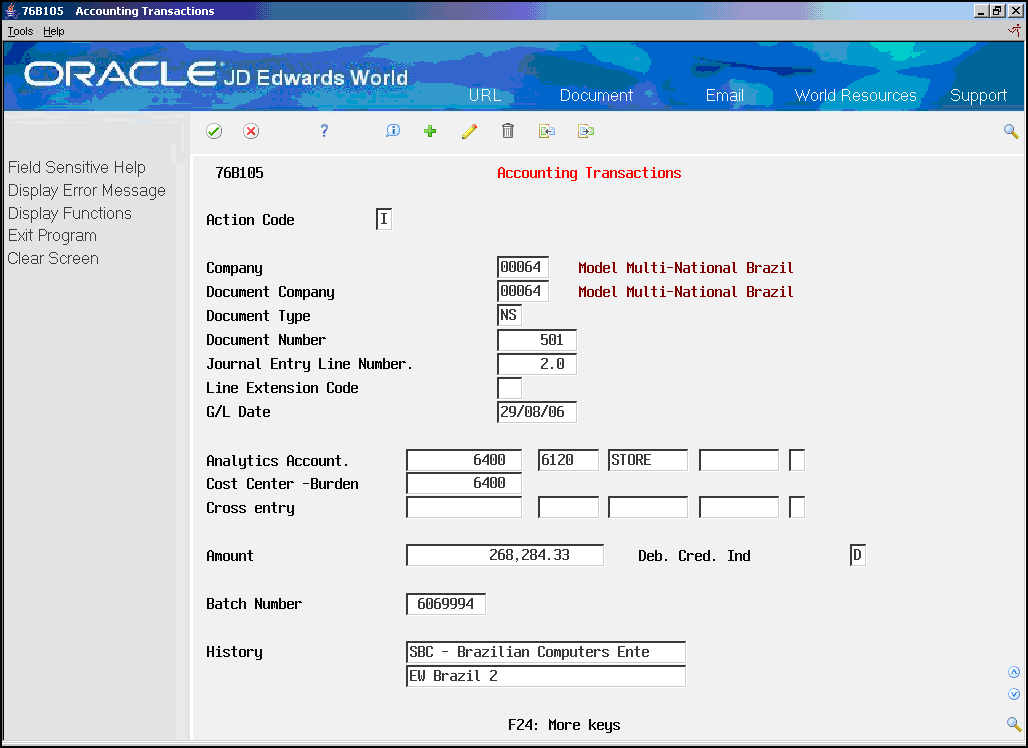Click the Line Extension Code field
The height and width of the screenshot is (748, 1028).
(x=509, y=387)
